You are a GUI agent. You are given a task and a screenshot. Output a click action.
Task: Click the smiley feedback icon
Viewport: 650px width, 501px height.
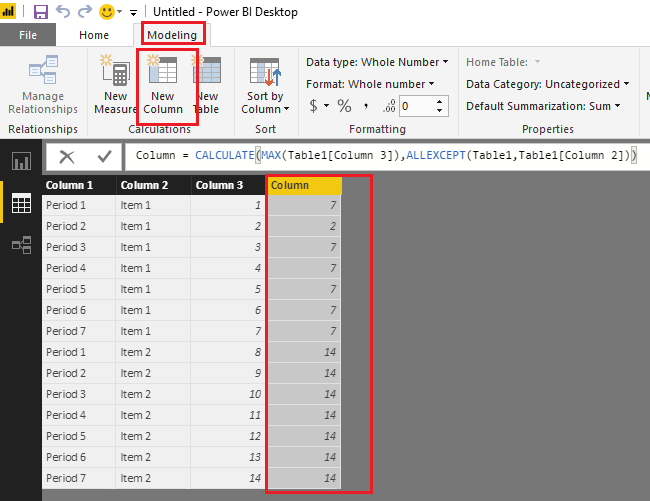click(107, 12)
